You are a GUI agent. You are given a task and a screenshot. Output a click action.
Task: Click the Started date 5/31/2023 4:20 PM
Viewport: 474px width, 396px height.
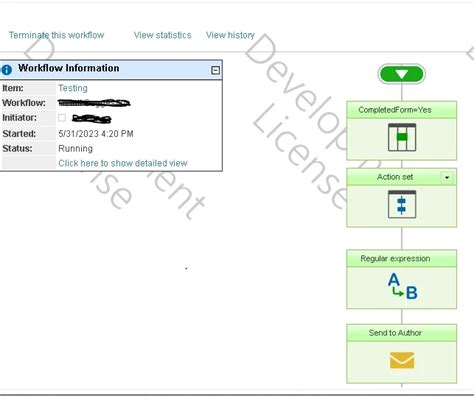[96, 134]
